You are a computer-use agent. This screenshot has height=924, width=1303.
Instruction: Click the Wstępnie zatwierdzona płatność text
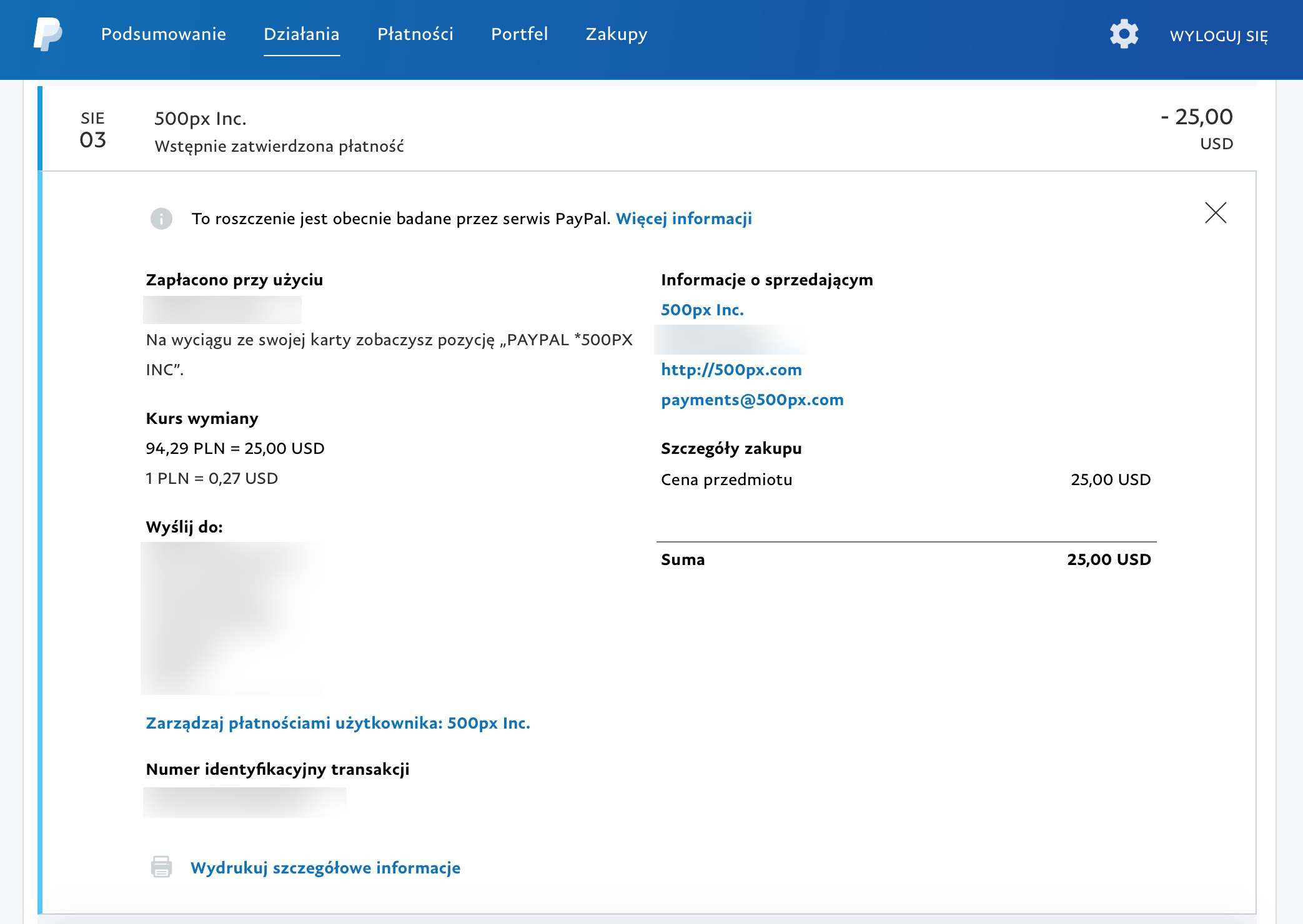point(279,147)
